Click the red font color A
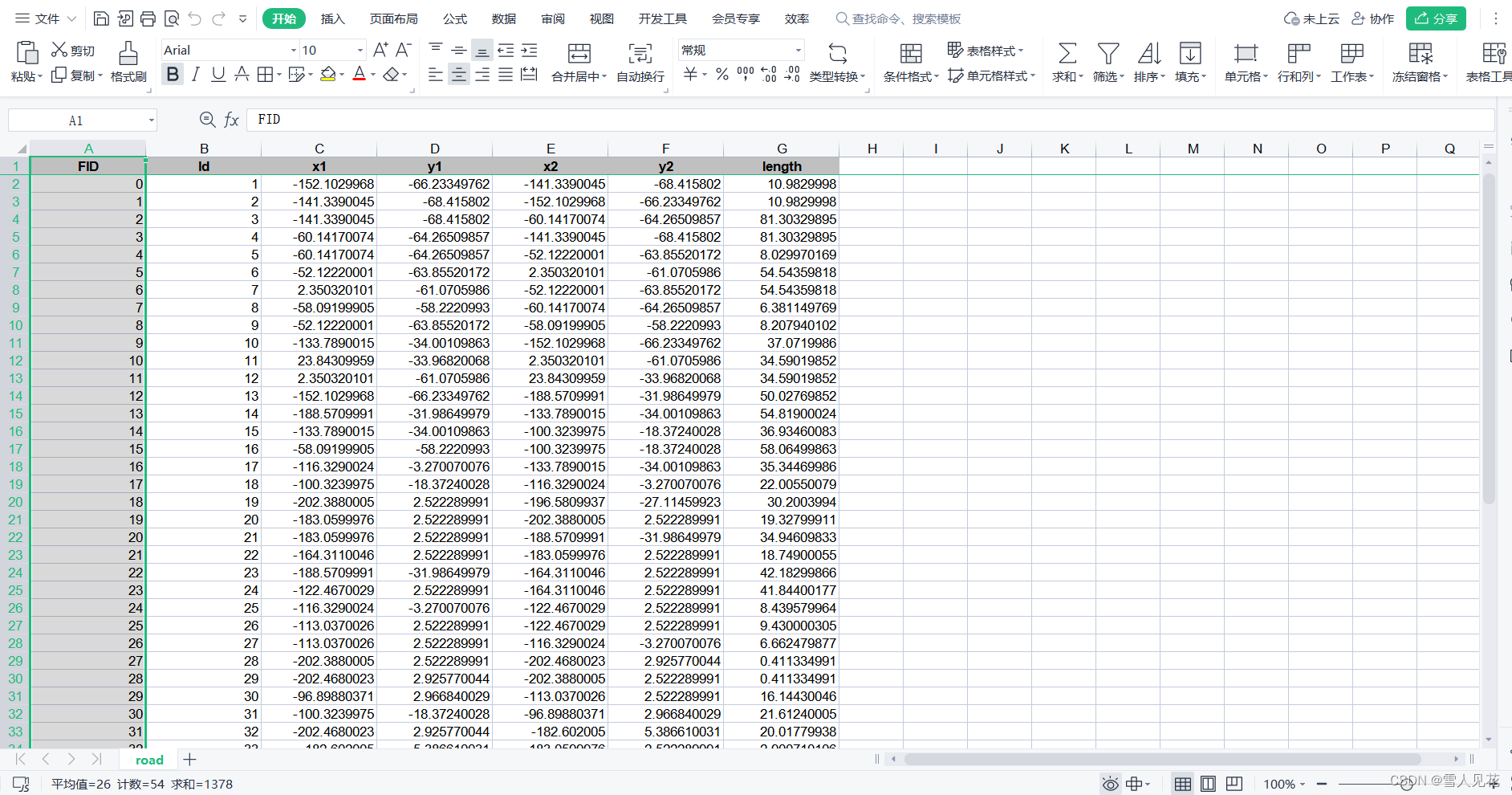 [360, 75]
